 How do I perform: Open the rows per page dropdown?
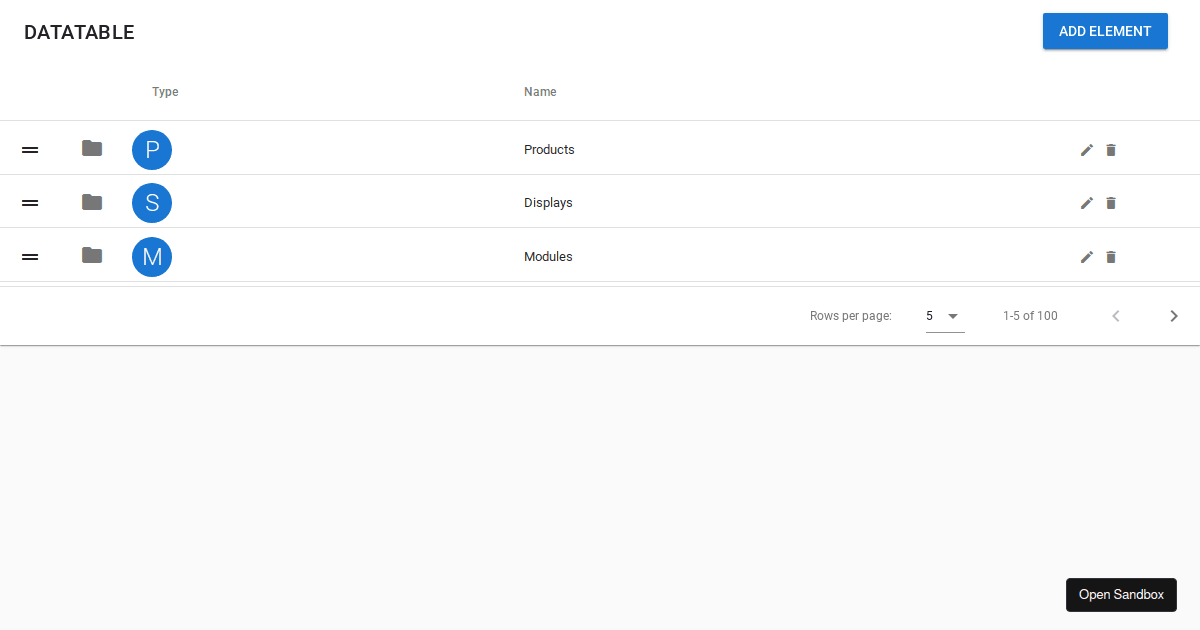[x=940, y=315]
